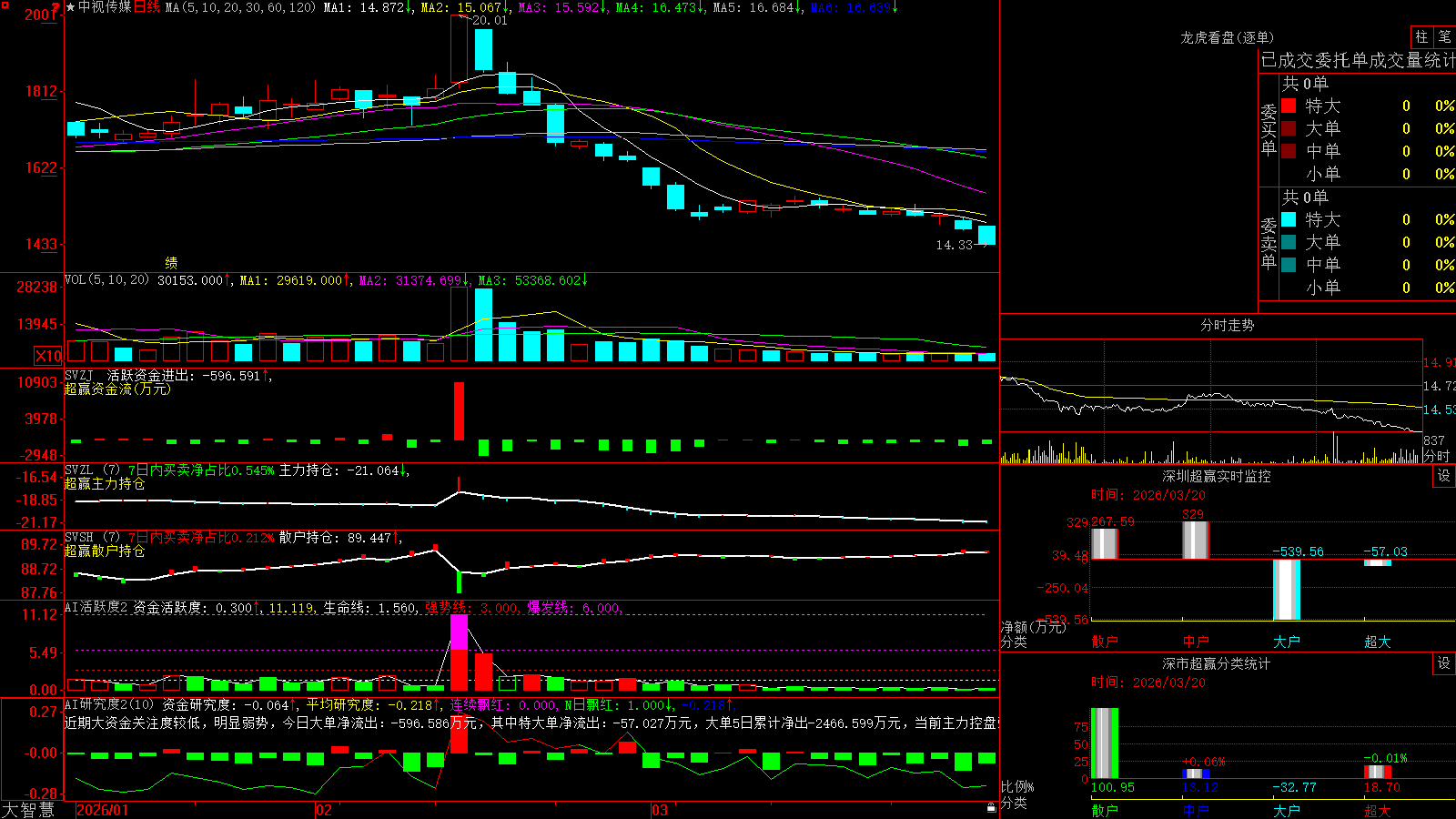Screen dimensions: 1456x819
Task: Click the cyan 大户 label in 实时监控
Action: pyautogui.click(x=1287, y=641)
